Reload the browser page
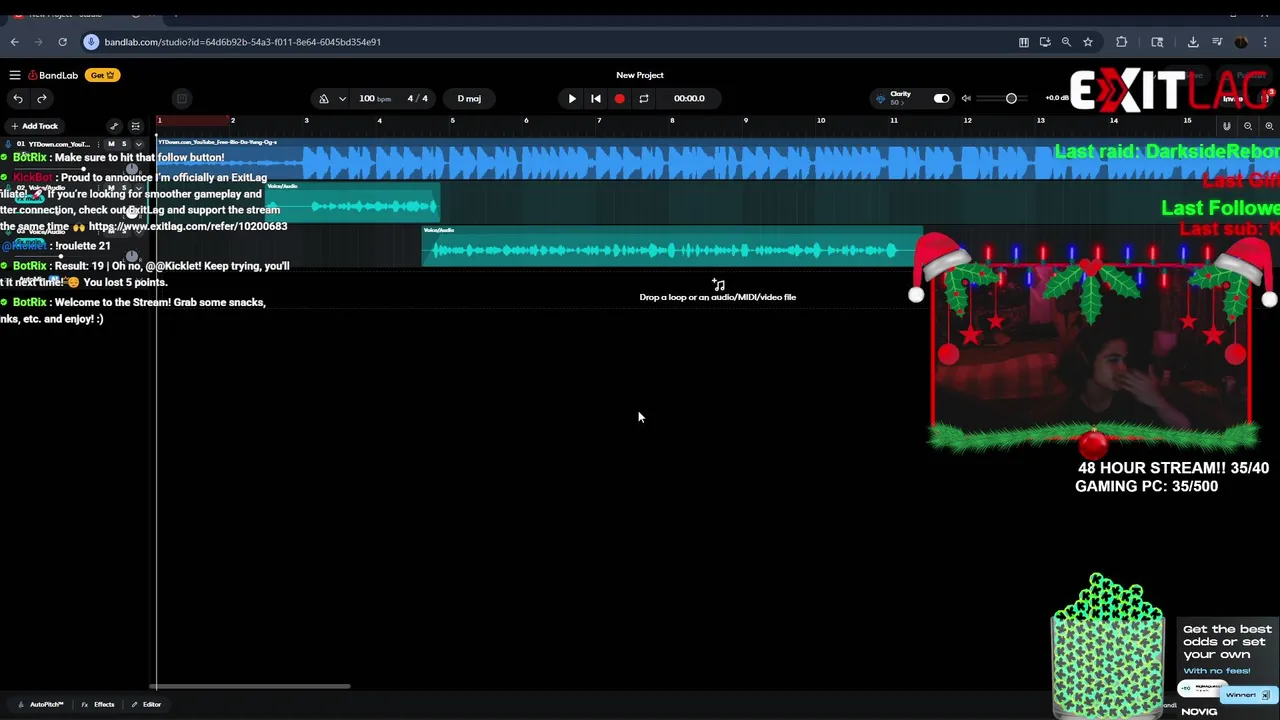 62,42
